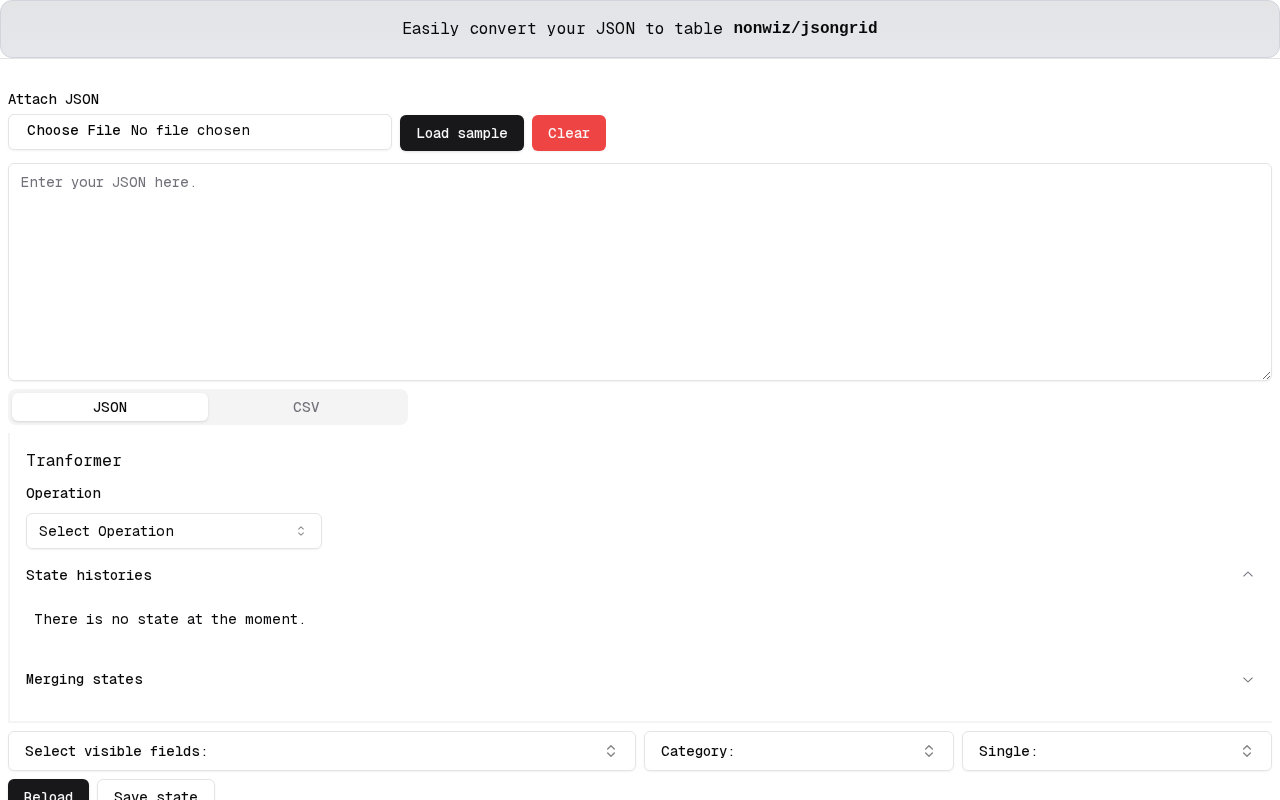Click the textarea resize handle corner
Viewport: 1280px width, 800px height.
point(1266,375)
